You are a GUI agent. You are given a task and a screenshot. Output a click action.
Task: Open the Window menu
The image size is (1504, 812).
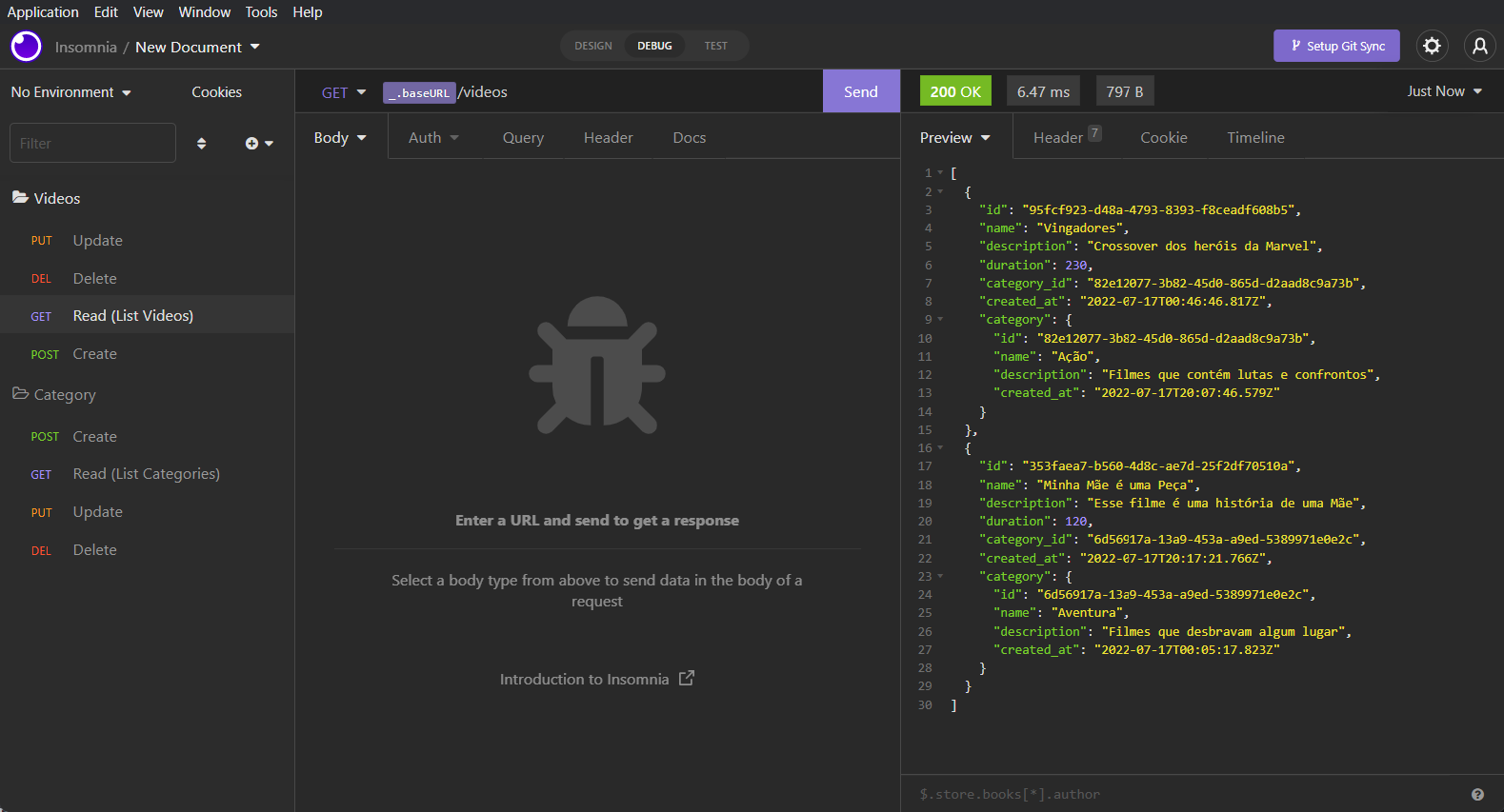point(204,12)
